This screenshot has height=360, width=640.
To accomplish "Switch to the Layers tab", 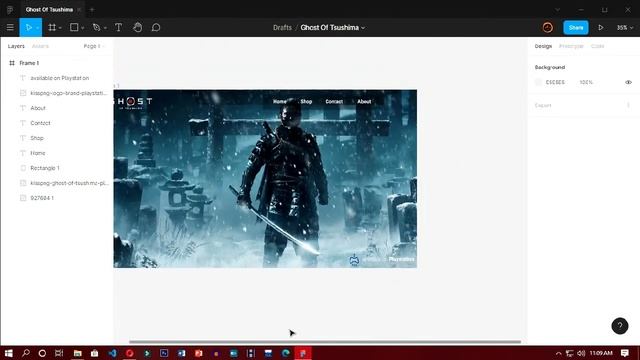I will tap(16, 46).
